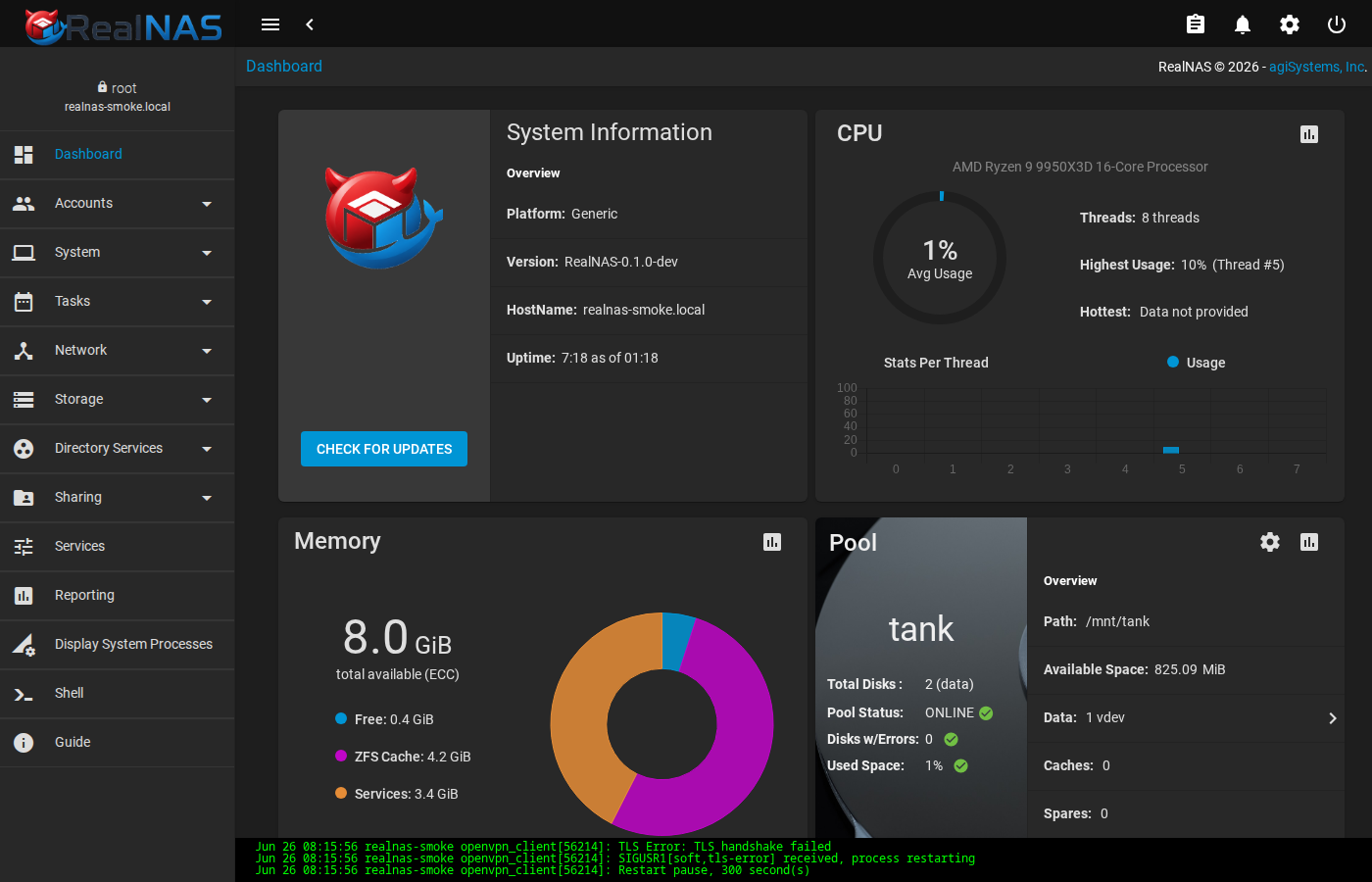Toggle the hamburger sidebar menu
Screen dimensions: 1372x882
coord(270,24)
